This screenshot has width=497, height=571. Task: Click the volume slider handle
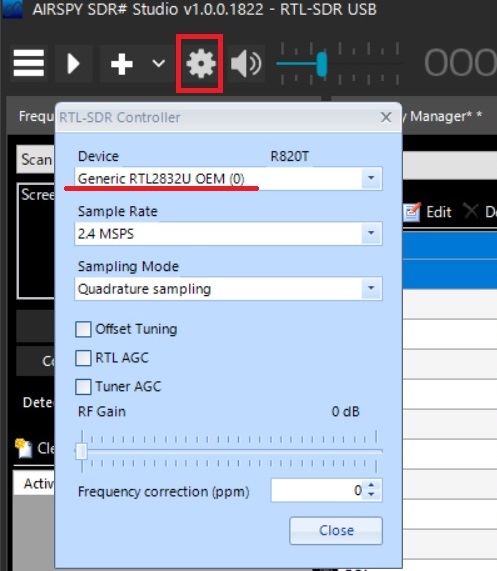[322, 64]
